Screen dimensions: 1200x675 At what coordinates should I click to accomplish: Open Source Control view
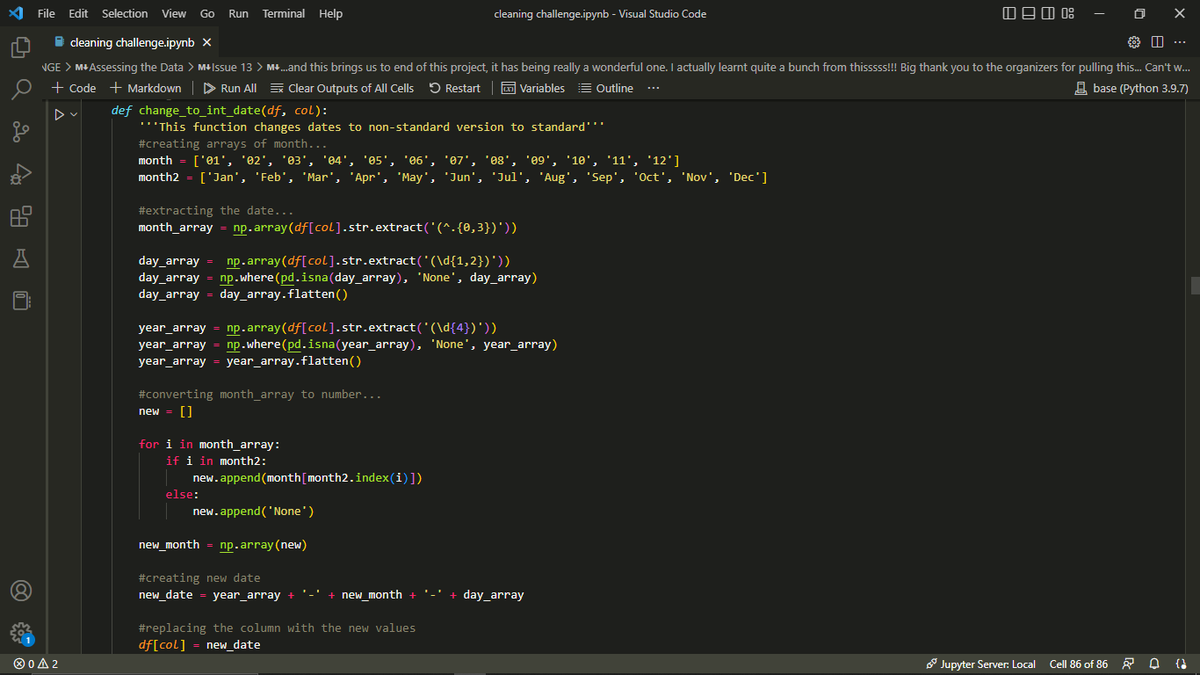point(21,132)
